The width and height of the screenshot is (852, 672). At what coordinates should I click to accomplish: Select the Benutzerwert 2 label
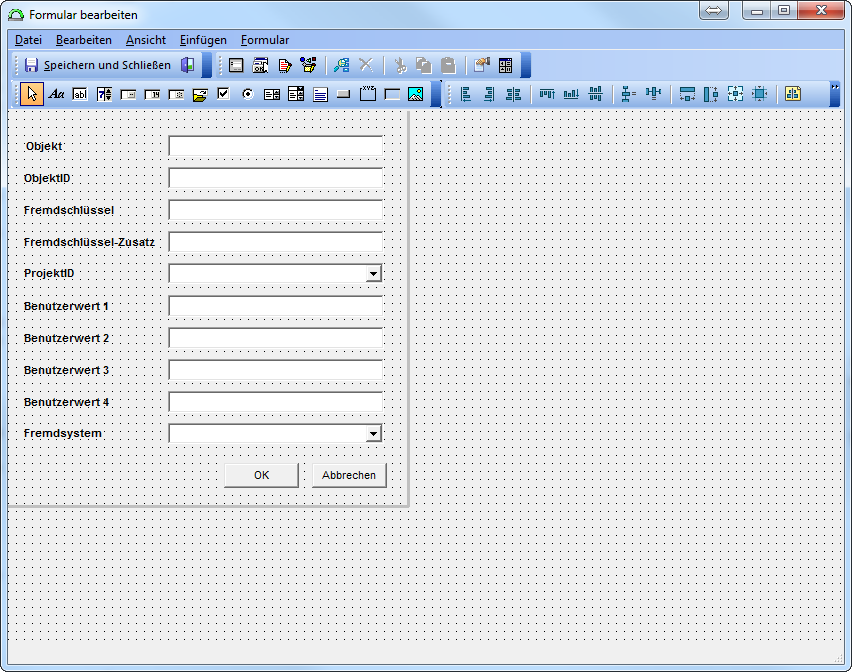[x=66, y=338]
